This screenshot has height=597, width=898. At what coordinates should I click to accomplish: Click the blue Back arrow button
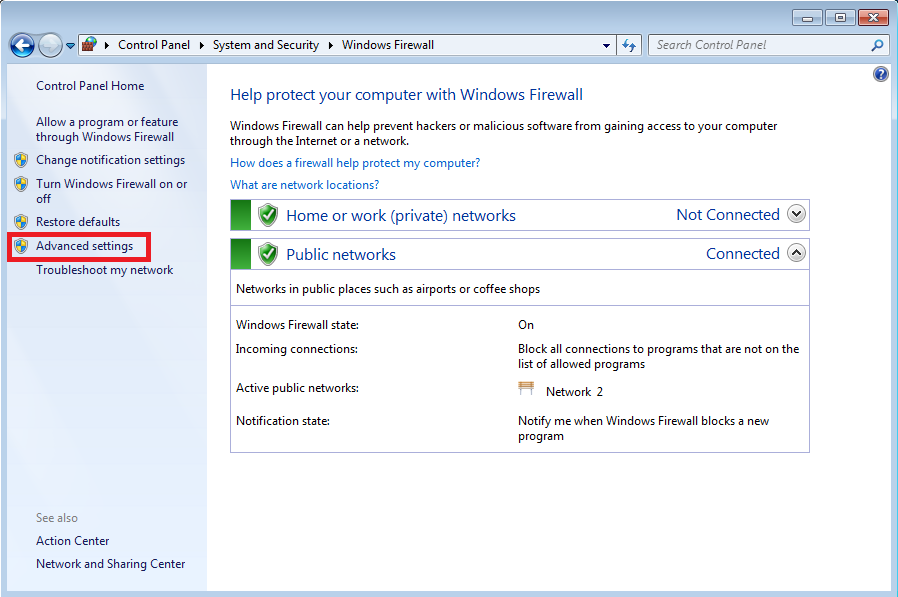tap(22, 45)
